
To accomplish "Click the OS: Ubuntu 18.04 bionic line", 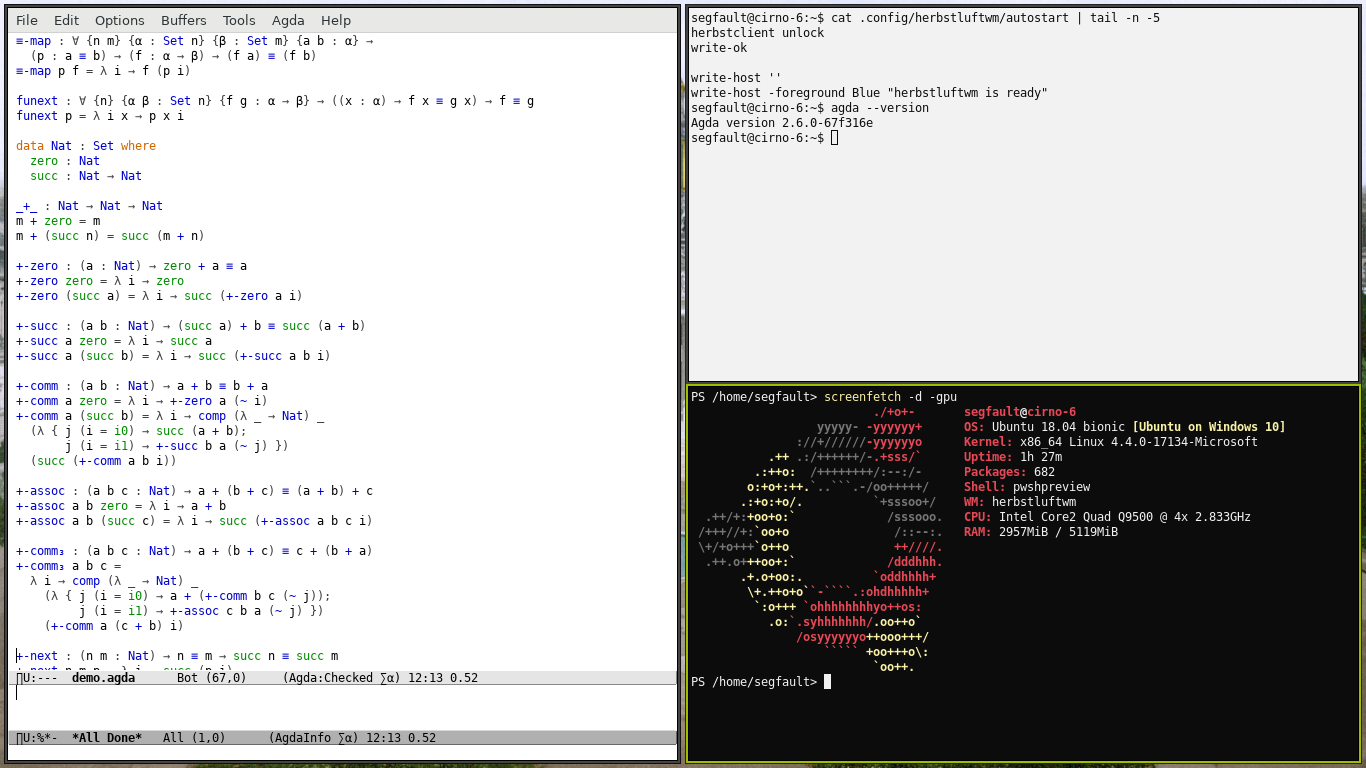I will coord(1125,427).
